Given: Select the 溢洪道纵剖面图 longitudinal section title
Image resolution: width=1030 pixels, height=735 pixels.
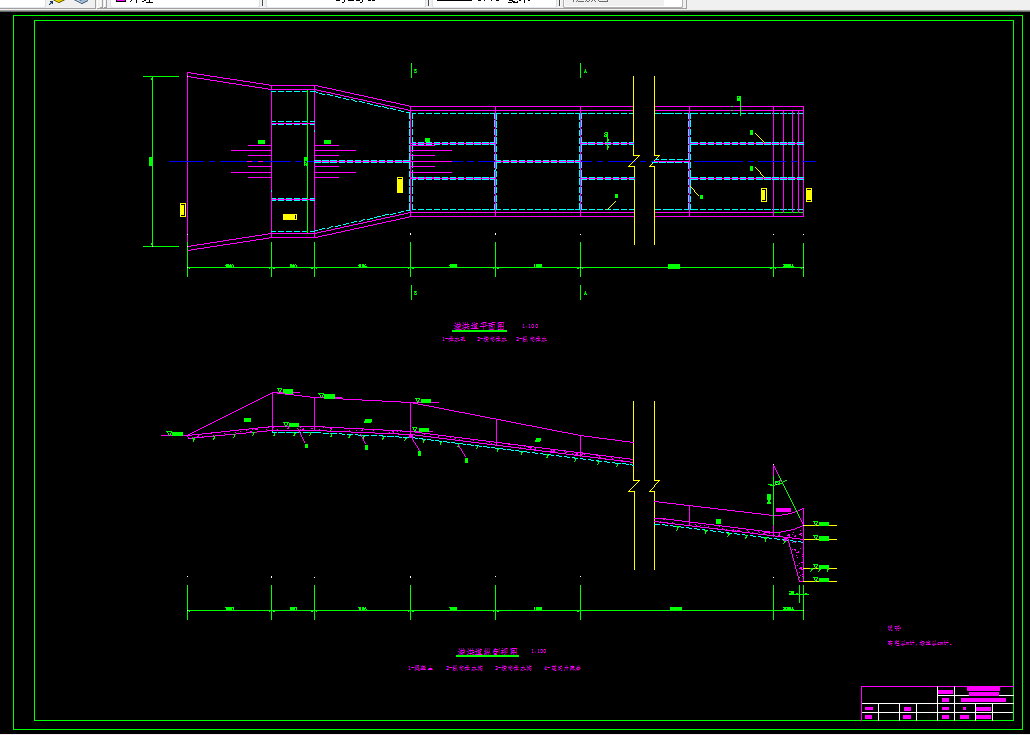Looking at the screenshot, I should 488,652.
